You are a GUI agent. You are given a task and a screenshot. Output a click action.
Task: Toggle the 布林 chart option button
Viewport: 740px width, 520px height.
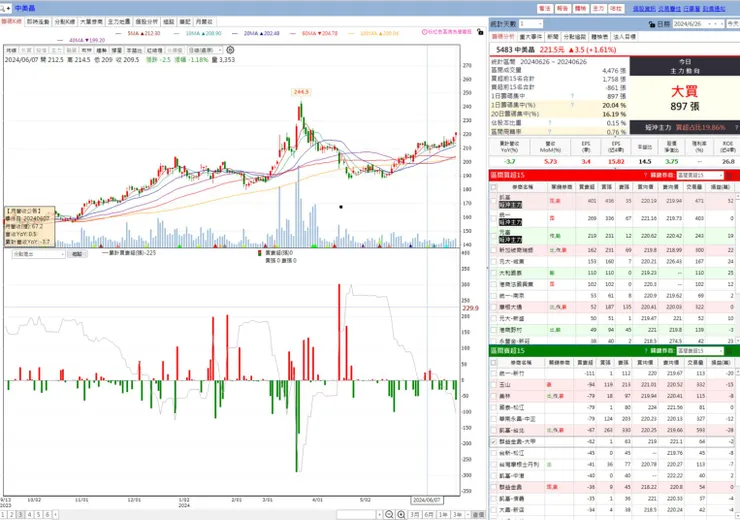[x=86, y=50]
